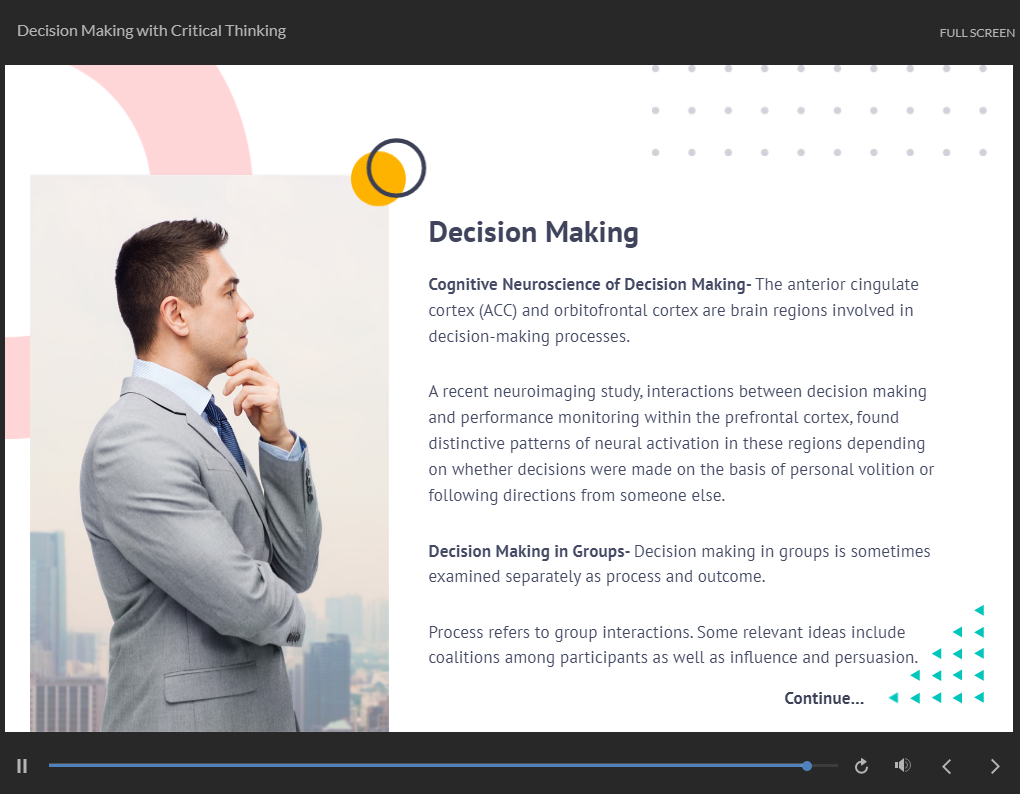1020x794 pixels.
Task: Click the blue seekbar handle
Action: click(807, 766)
